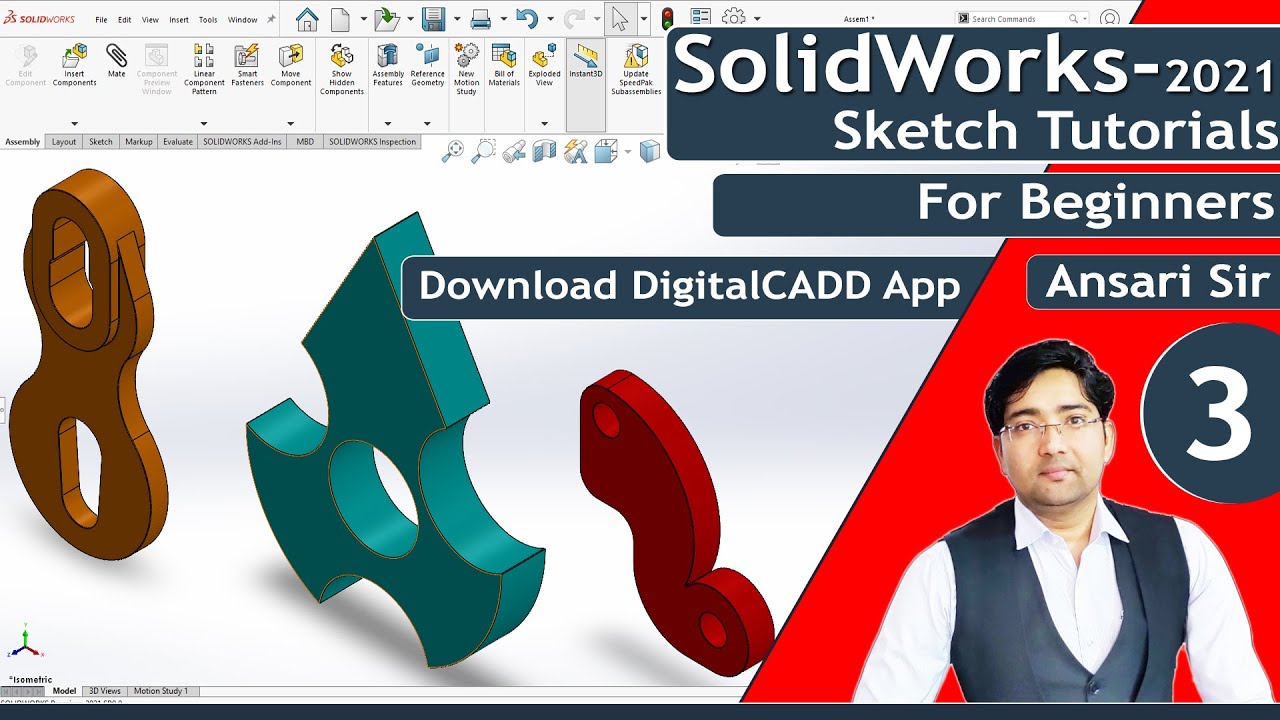Expand the Select tool dropdown arrow
This screenshot has width=1280, height=720.
pos(643,19)
